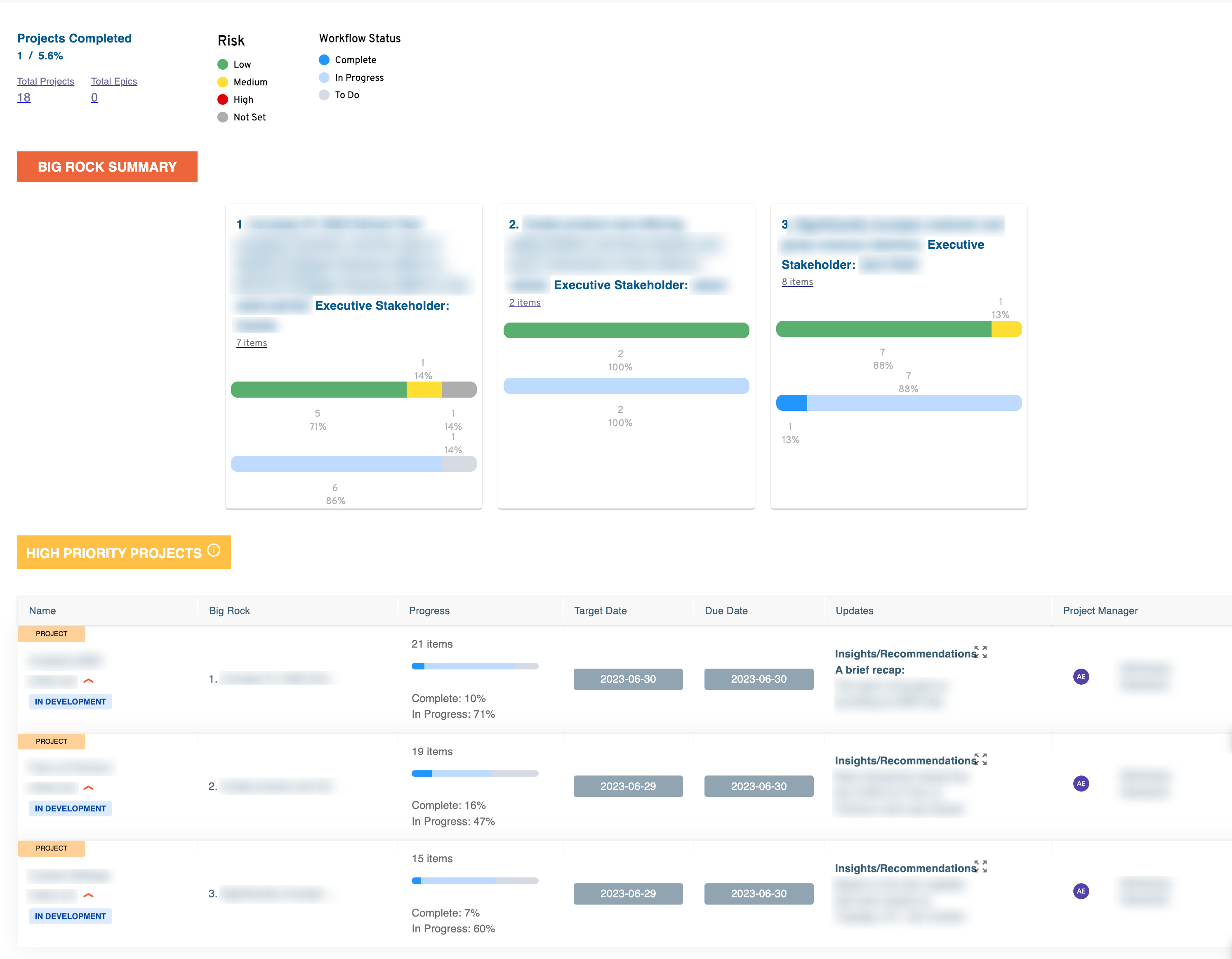
Task: Open the Total Projects 18 link
Action: 24,98
